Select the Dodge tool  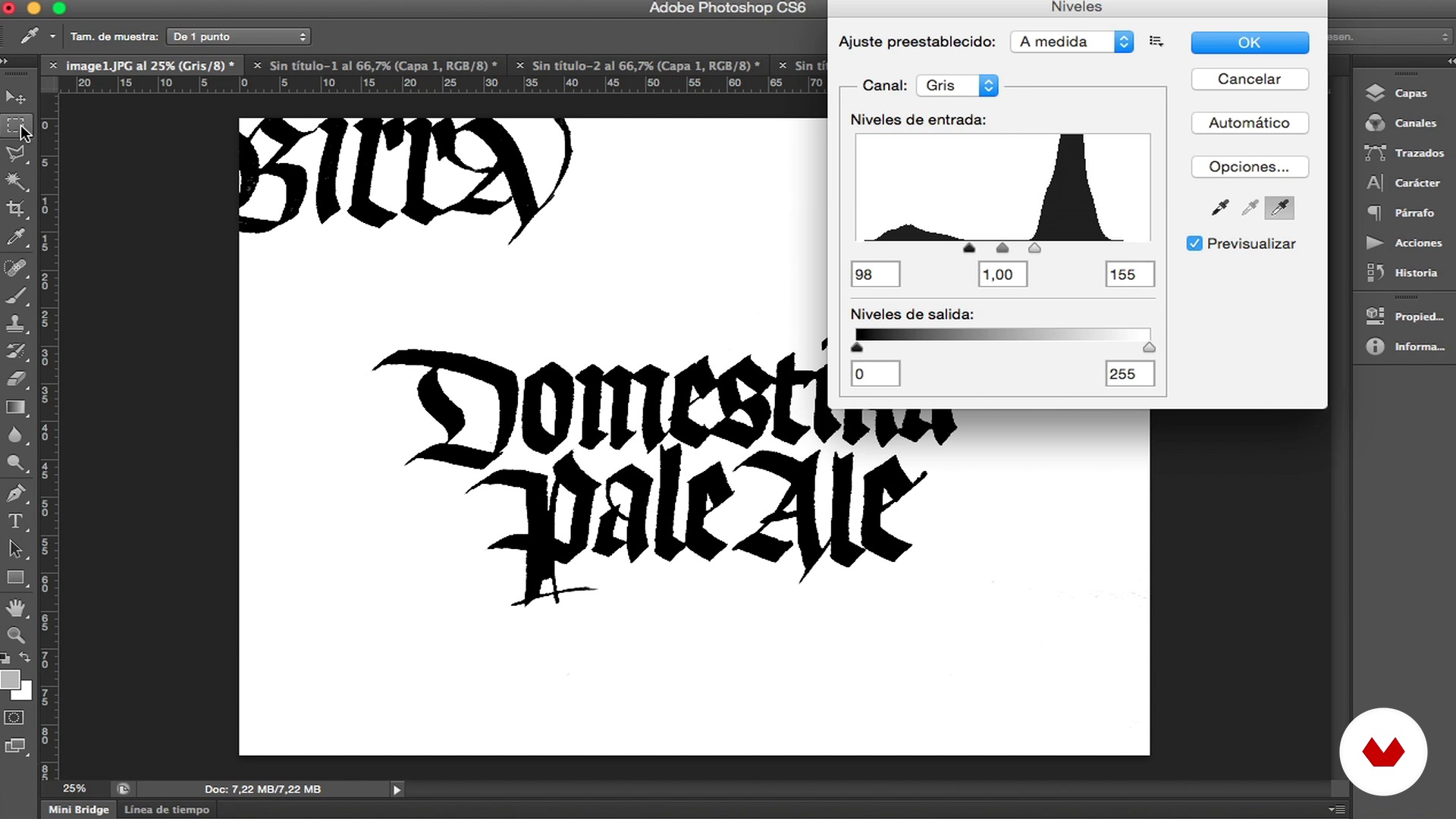click(15, 463)
